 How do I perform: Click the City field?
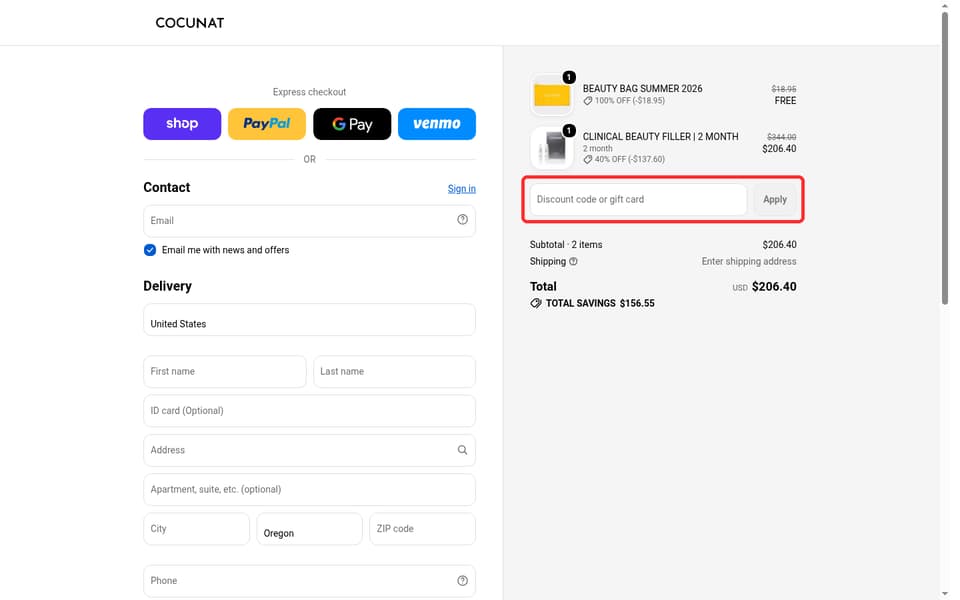[197, 528]
